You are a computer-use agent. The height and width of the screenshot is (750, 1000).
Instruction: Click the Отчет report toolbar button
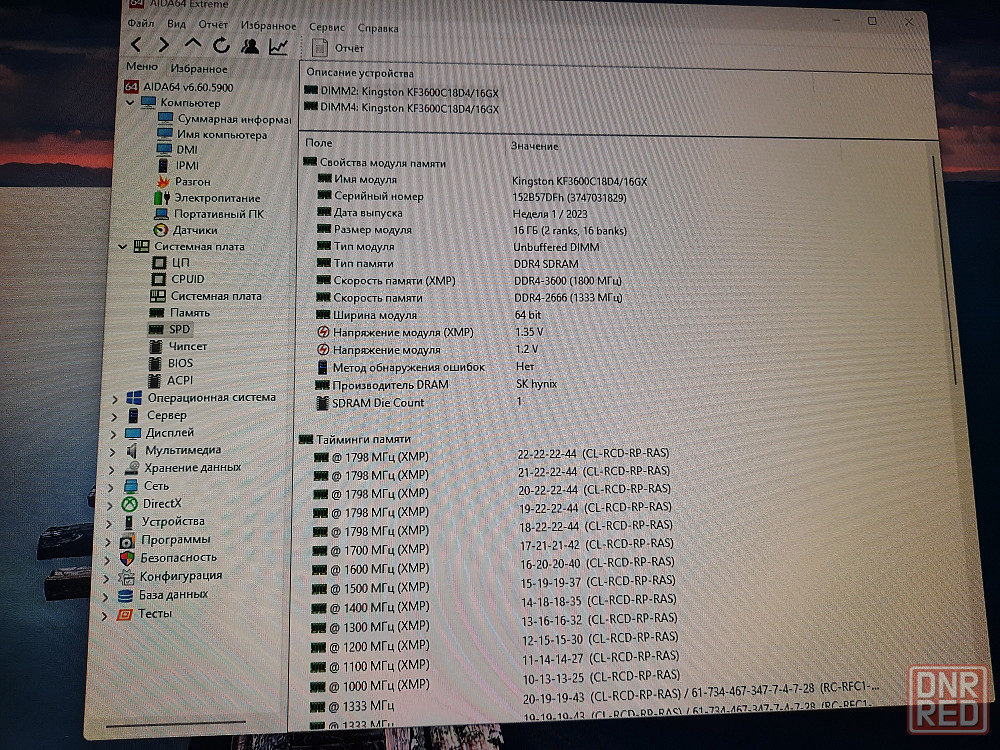pos(337,48)
